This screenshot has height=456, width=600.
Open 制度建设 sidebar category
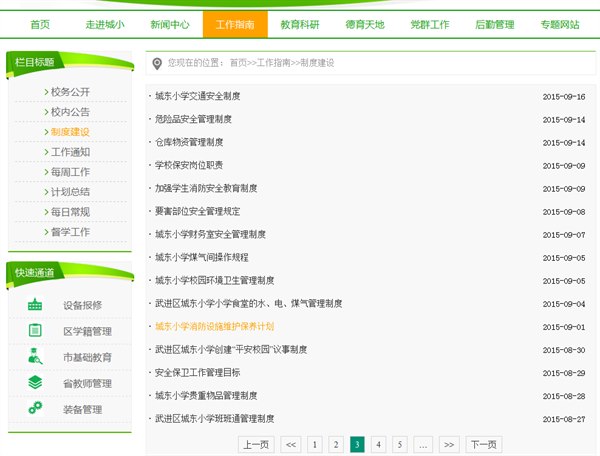[x=70, y=132]
